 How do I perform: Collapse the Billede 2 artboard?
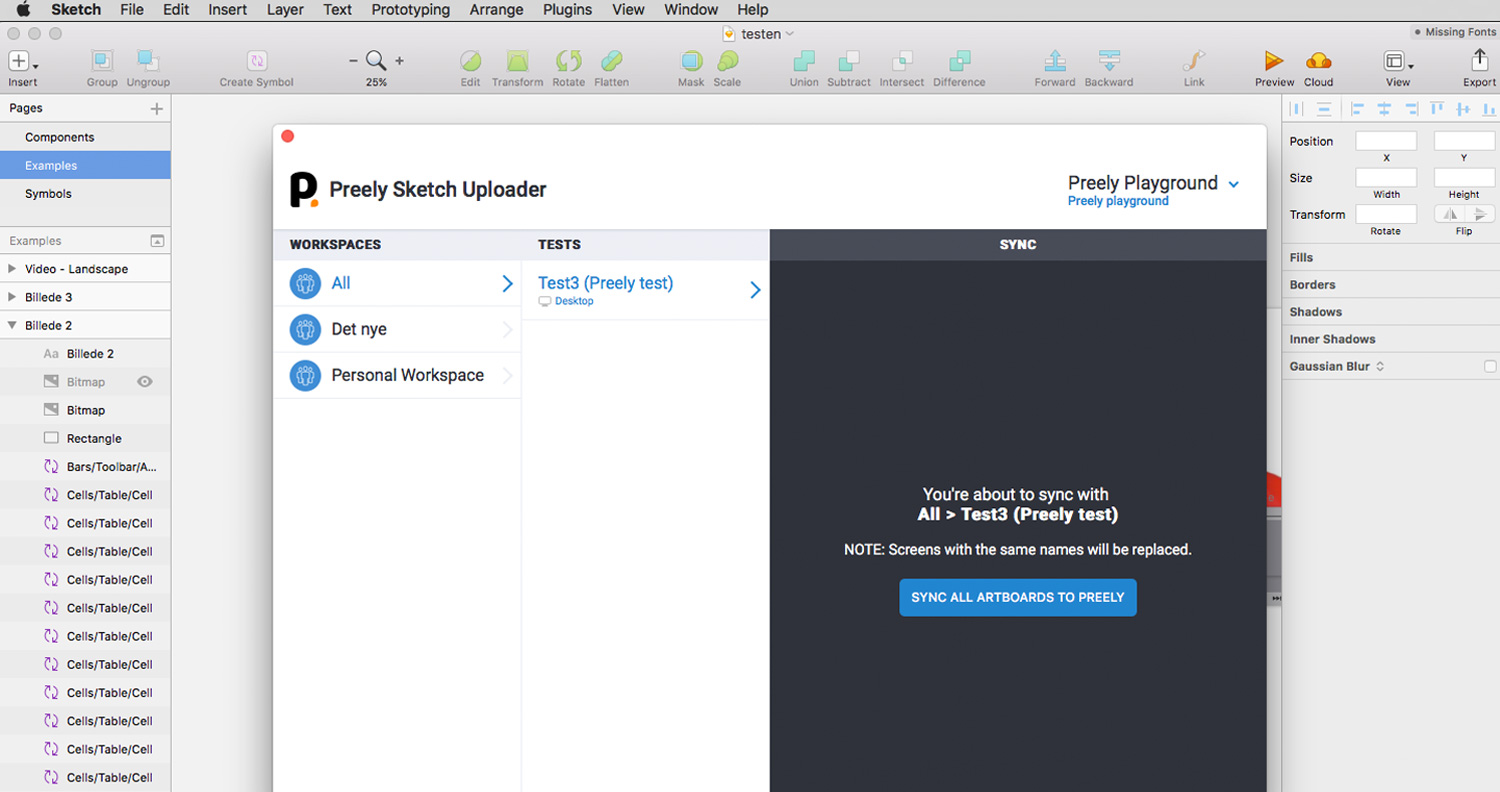pyautogui.click(x=12, y=325)
